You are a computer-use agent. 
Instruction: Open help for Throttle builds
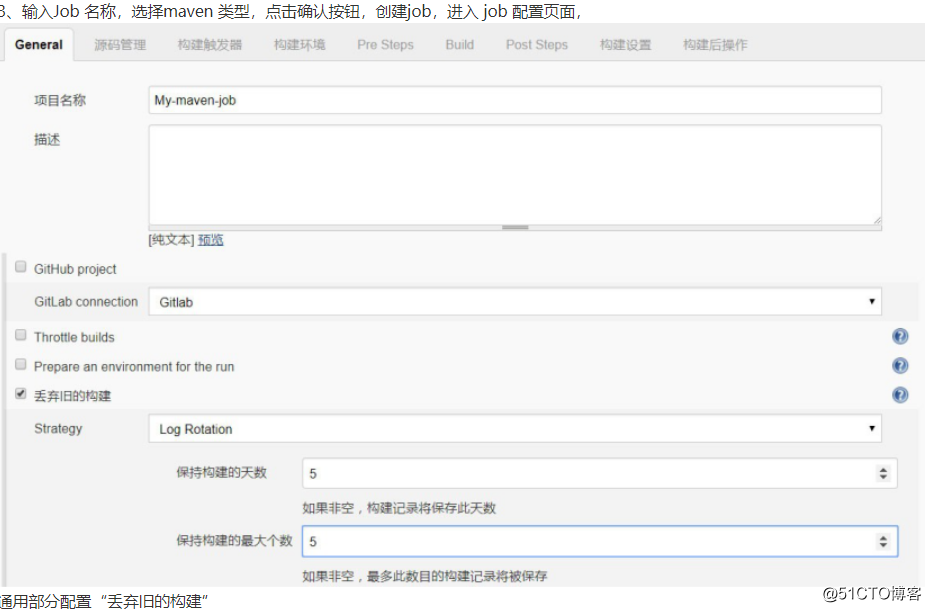(900, 337)
